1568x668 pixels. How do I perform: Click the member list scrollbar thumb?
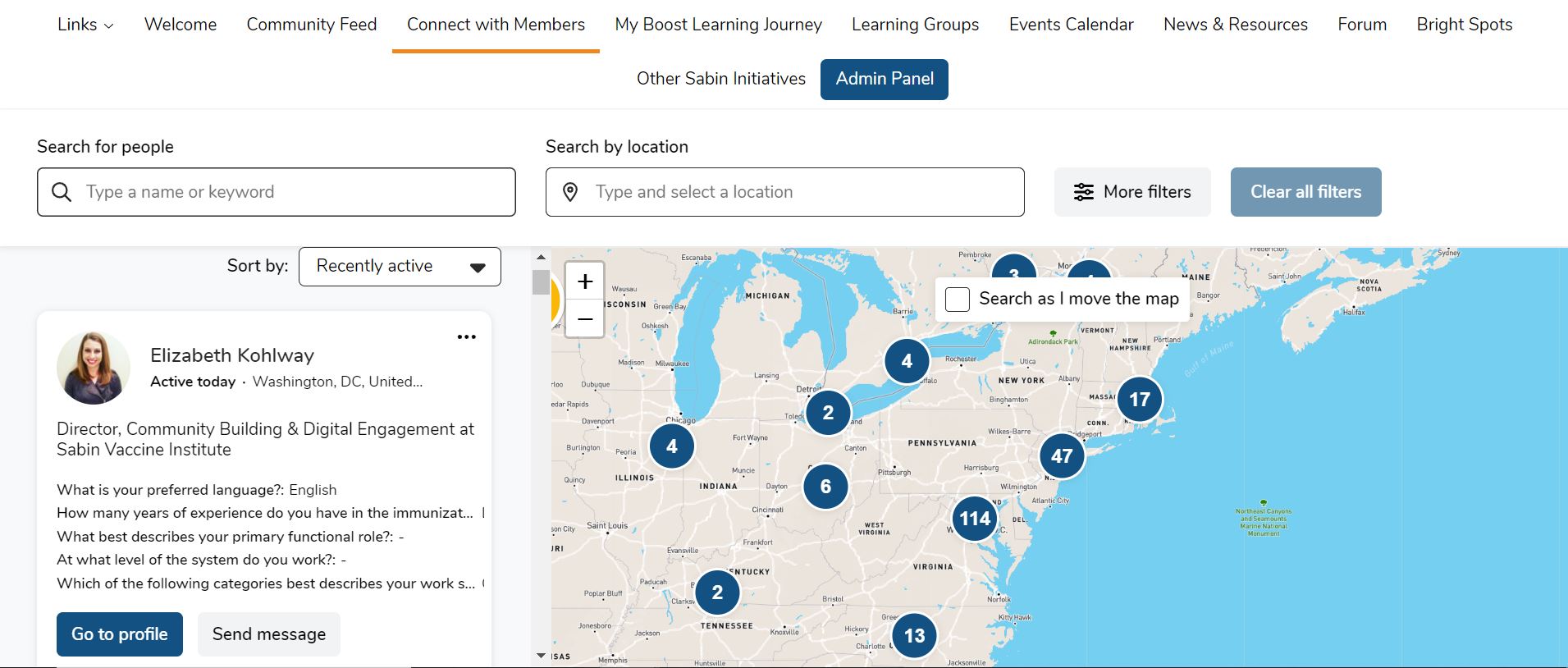click(541, 282)
